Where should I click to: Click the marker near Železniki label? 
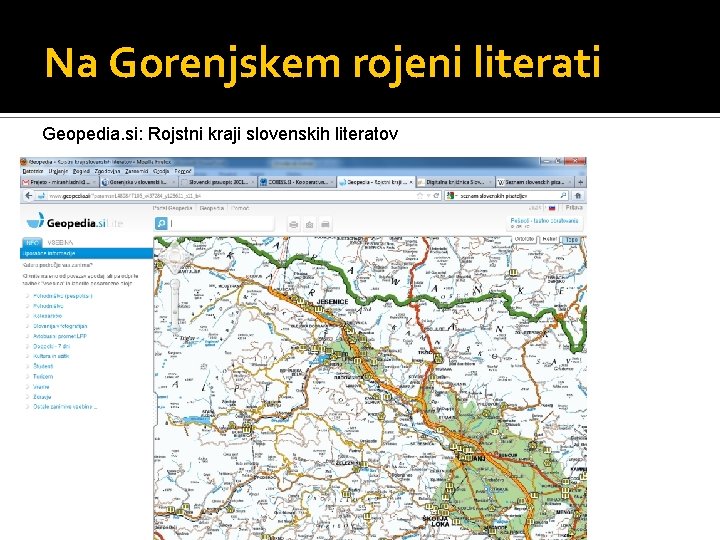coord(364,464)
